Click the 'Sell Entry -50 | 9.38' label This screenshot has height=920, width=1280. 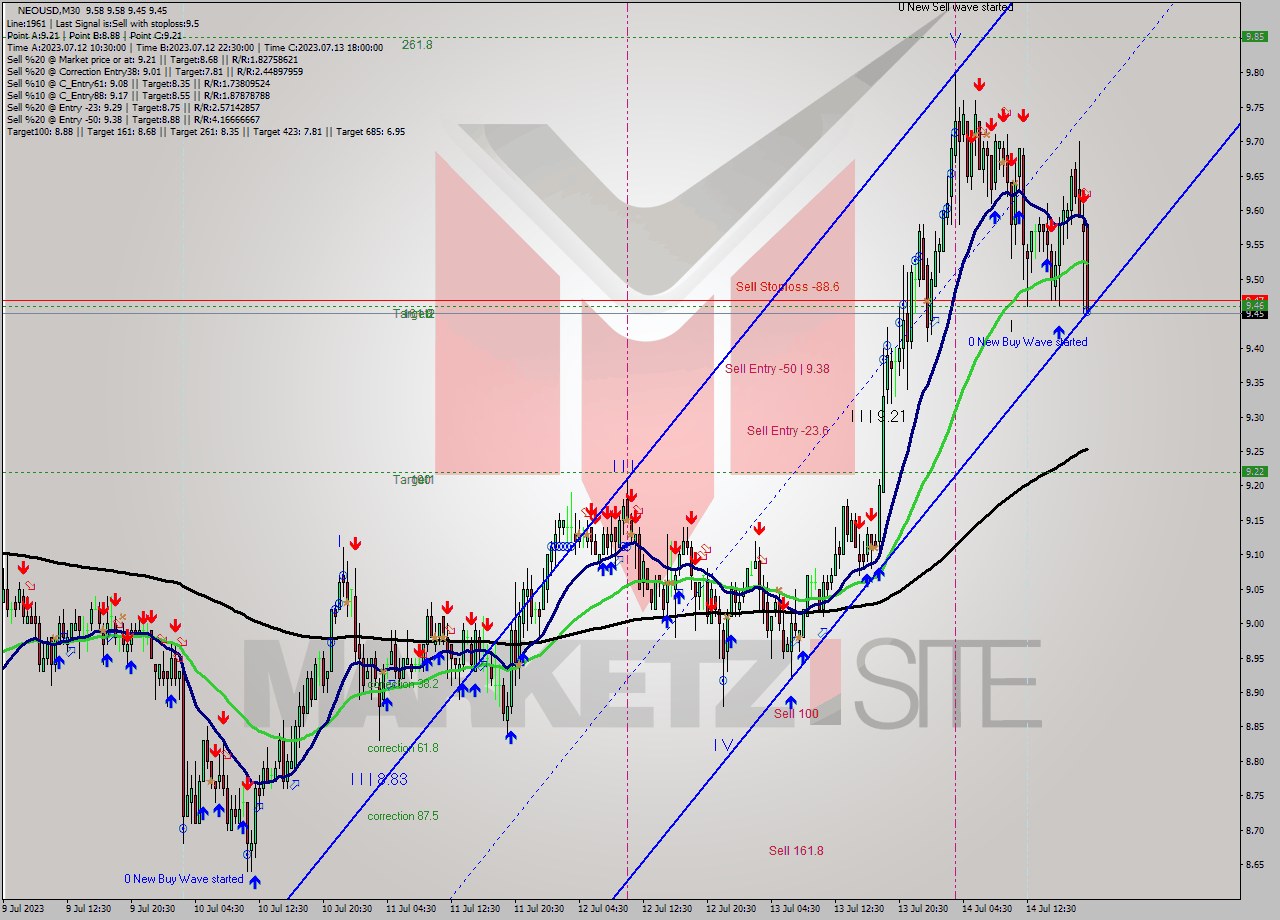[777, 369]
